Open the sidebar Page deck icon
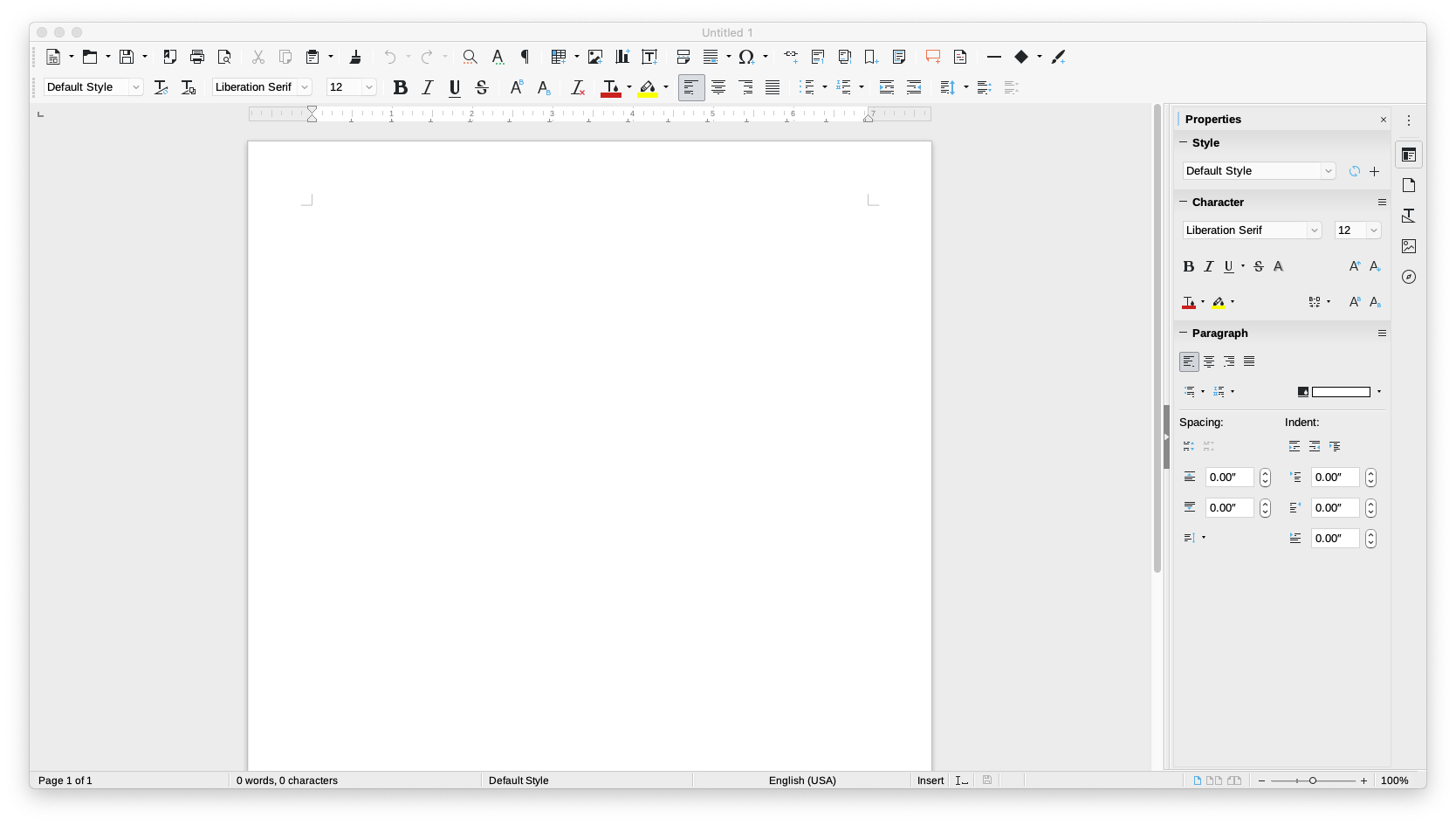 (x=1409, y=185)
